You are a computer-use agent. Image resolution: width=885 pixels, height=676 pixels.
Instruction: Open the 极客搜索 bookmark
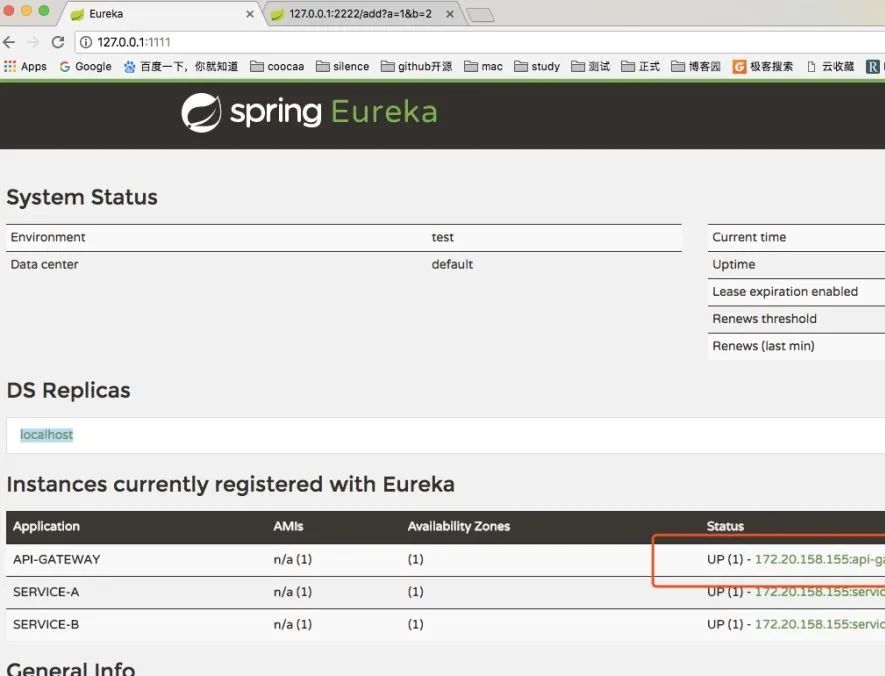coord(764,67)
